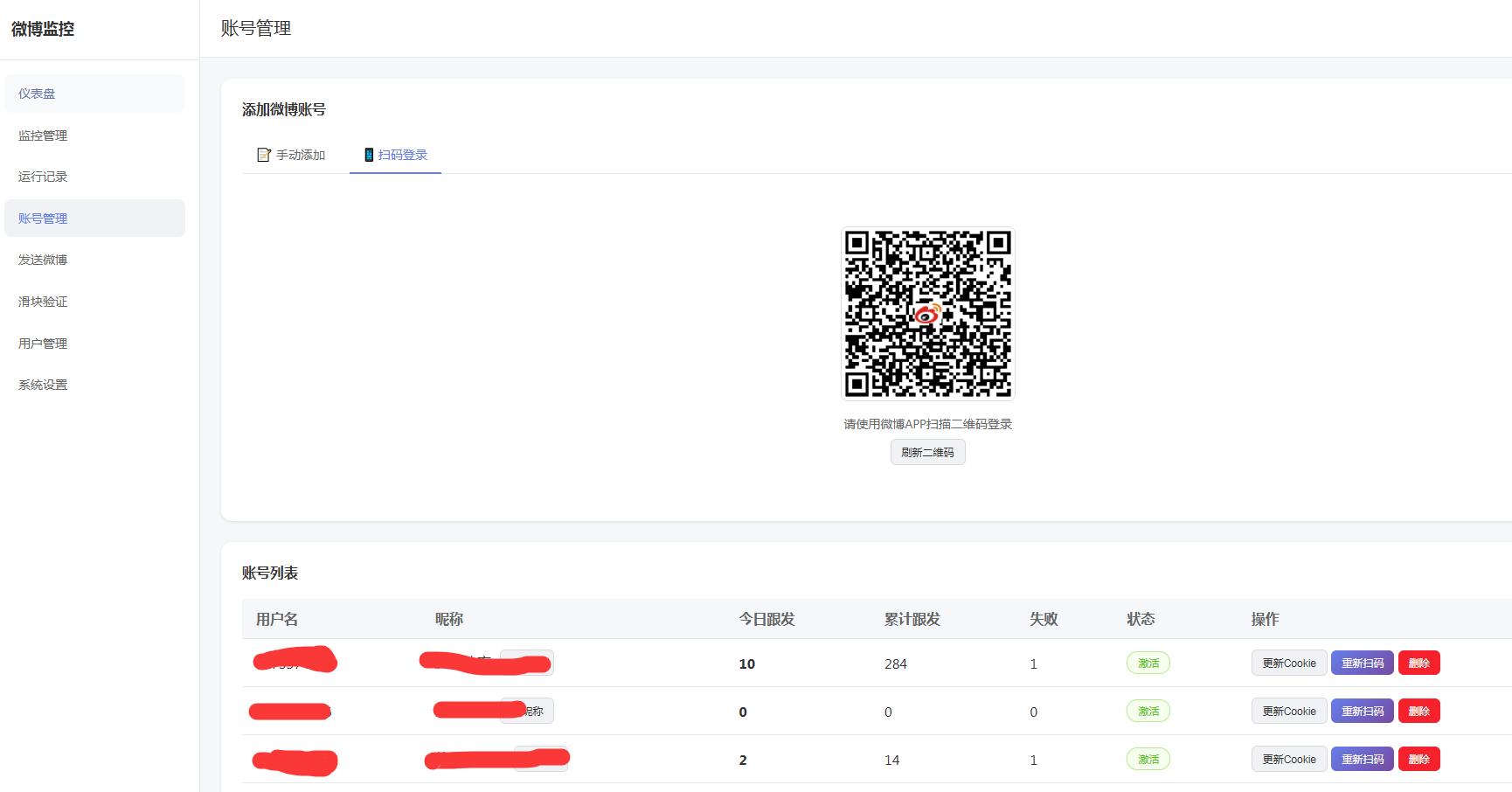This screenshot has height=792, width=1512.
Task: Click the phone icon beside 扫码登录
Action: coord(369,155)
